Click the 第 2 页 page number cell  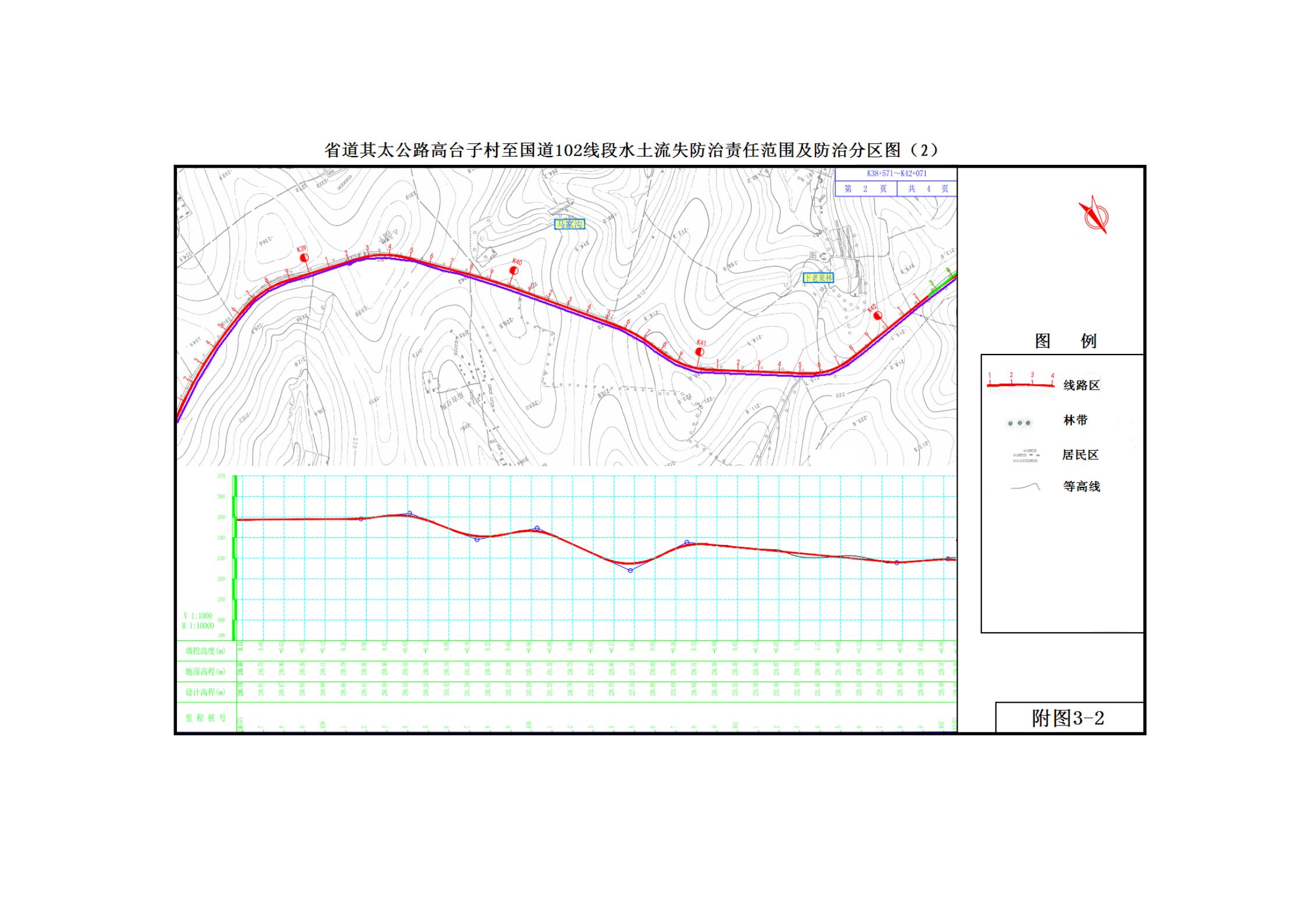865,189
